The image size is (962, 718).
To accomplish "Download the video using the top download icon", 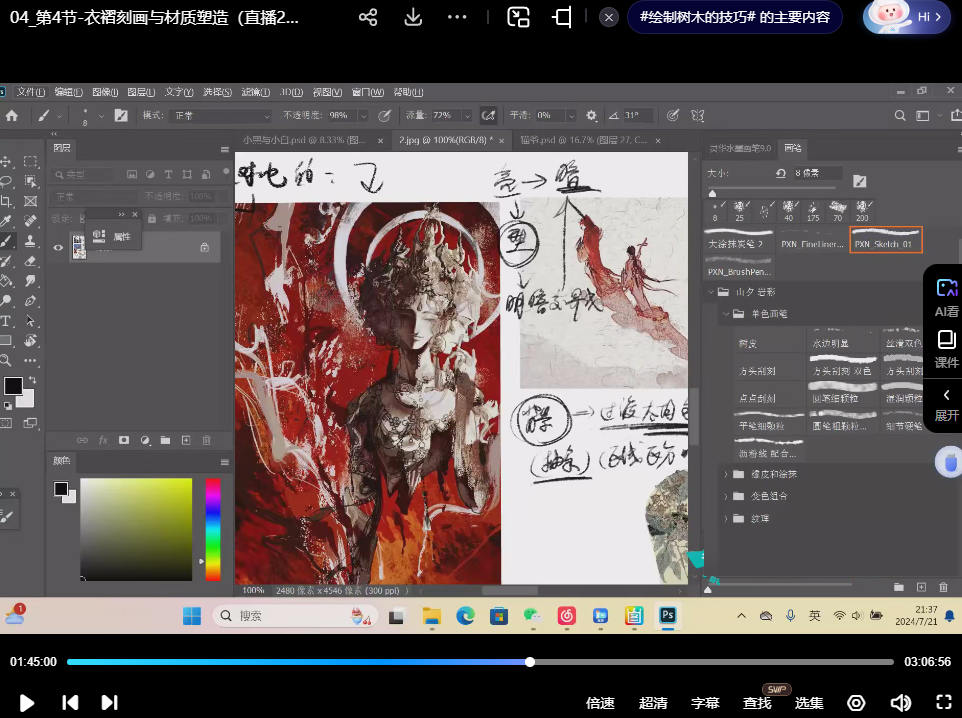I will 413,17.
